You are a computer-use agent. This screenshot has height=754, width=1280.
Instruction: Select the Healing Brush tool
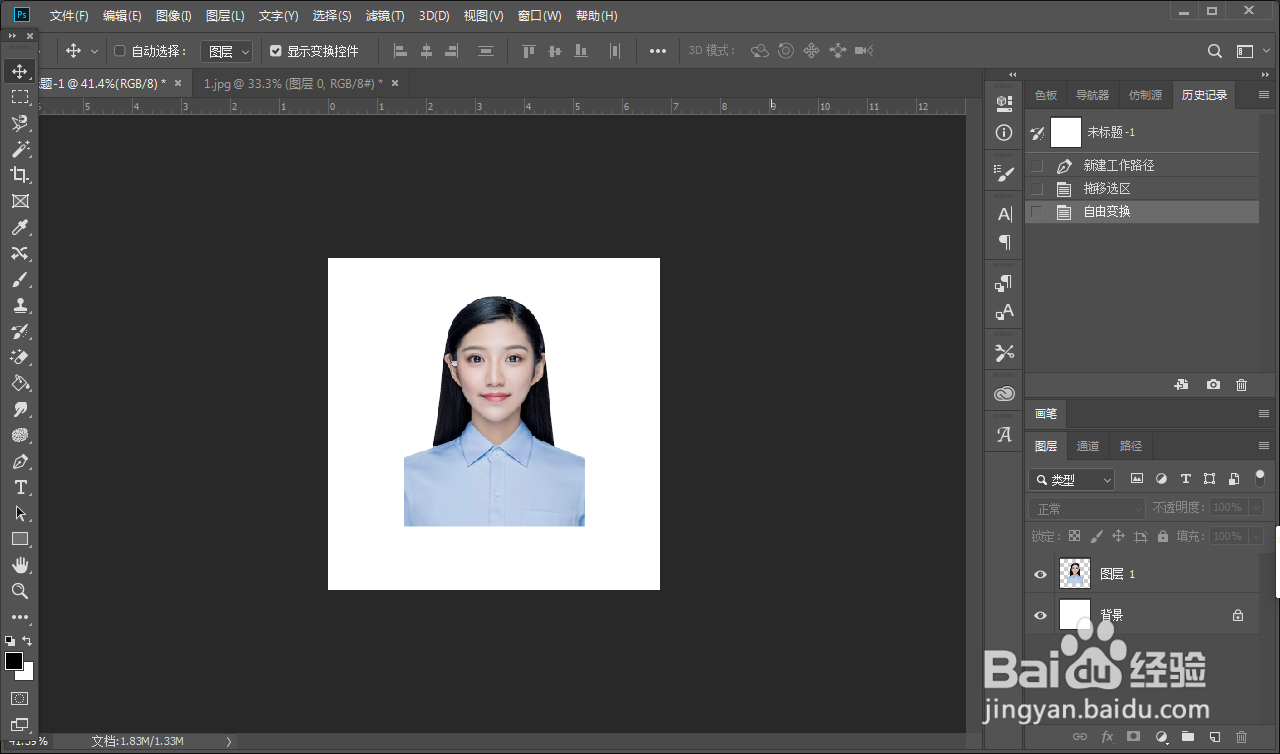[x=20, y=253]
